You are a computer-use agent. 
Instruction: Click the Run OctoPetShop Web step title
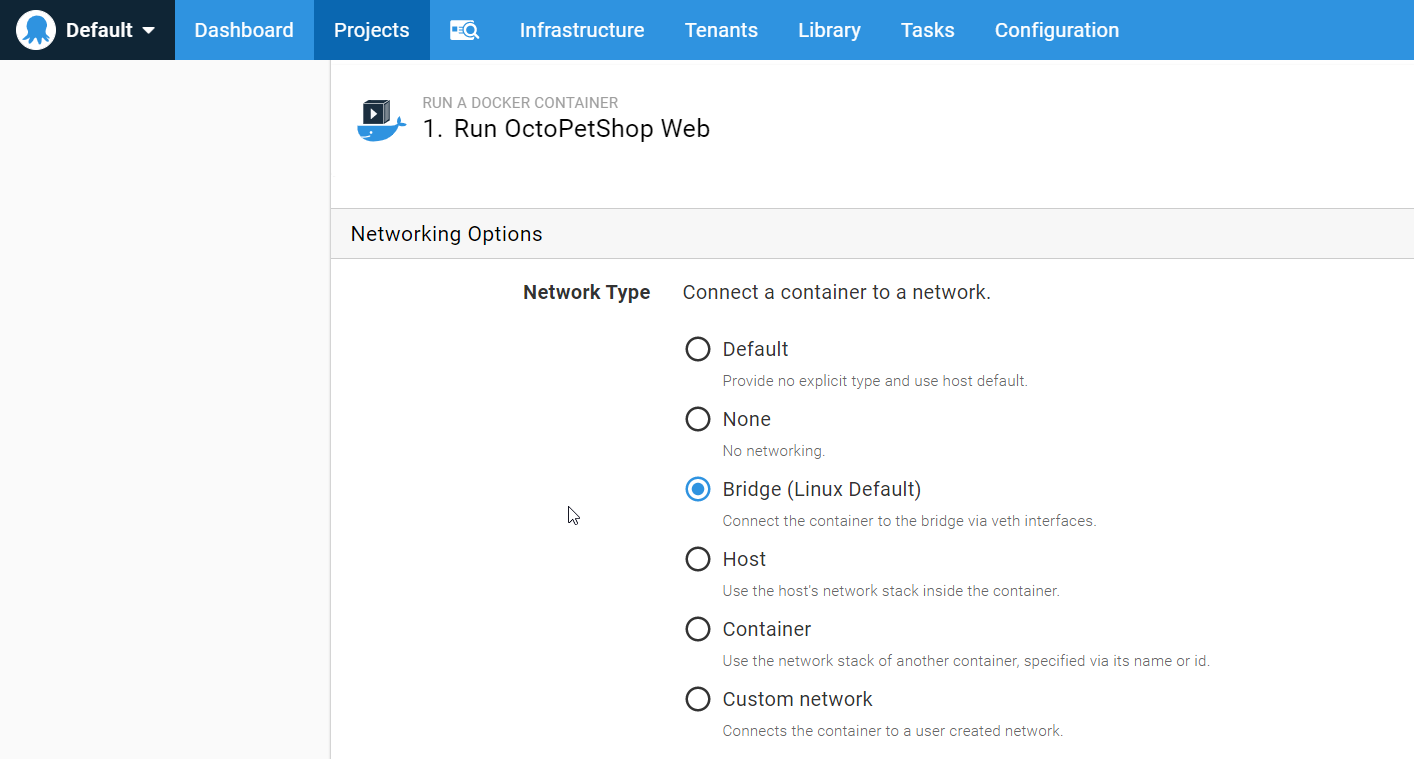click(581, 129)
